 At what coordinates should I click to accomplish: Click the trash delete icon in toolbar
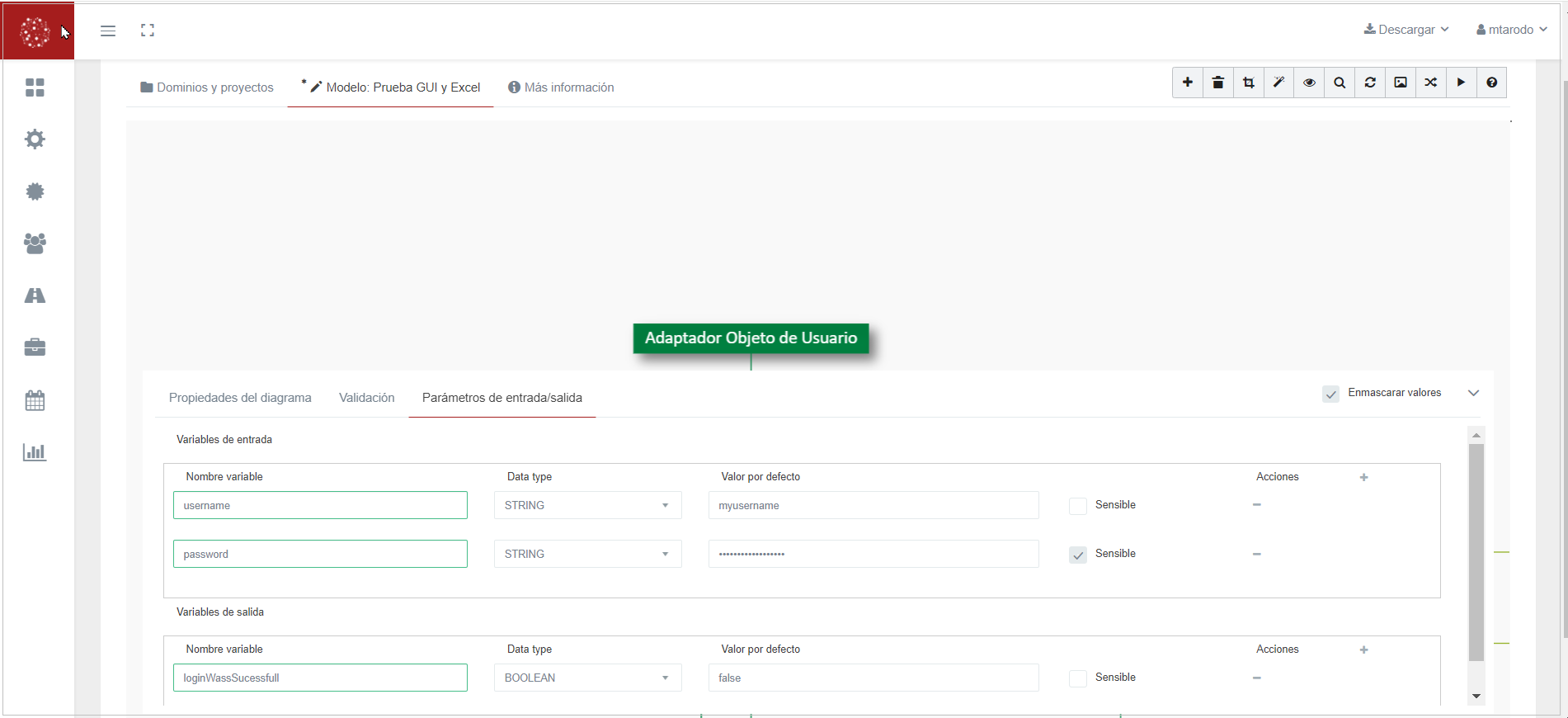(1217, 83)
